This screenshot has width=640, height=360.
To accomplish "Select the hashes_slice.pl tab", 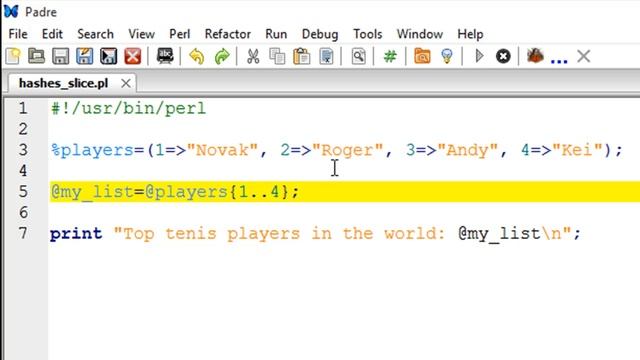I will click(64, 83).
